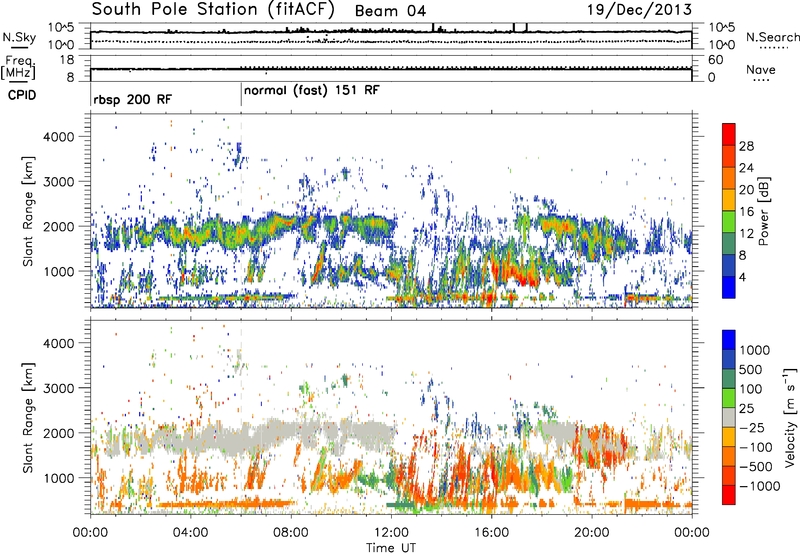This screenshot has width=800, height=554.
Task: Click the '20:00' time tick label
Action: coord(592,533)
